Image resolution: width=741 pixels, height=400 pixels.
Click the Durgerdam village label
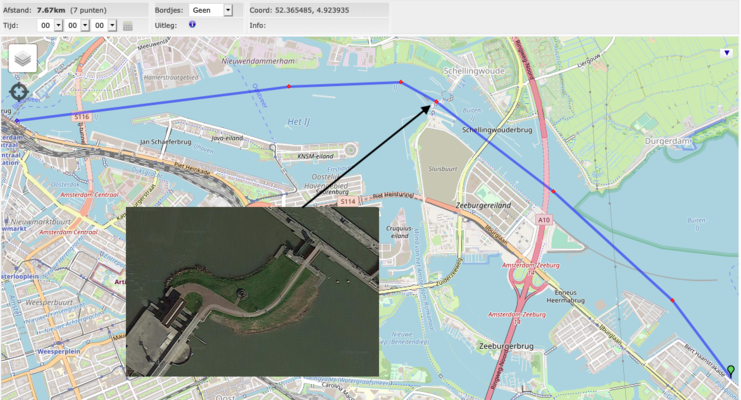(x=666, y=141)
